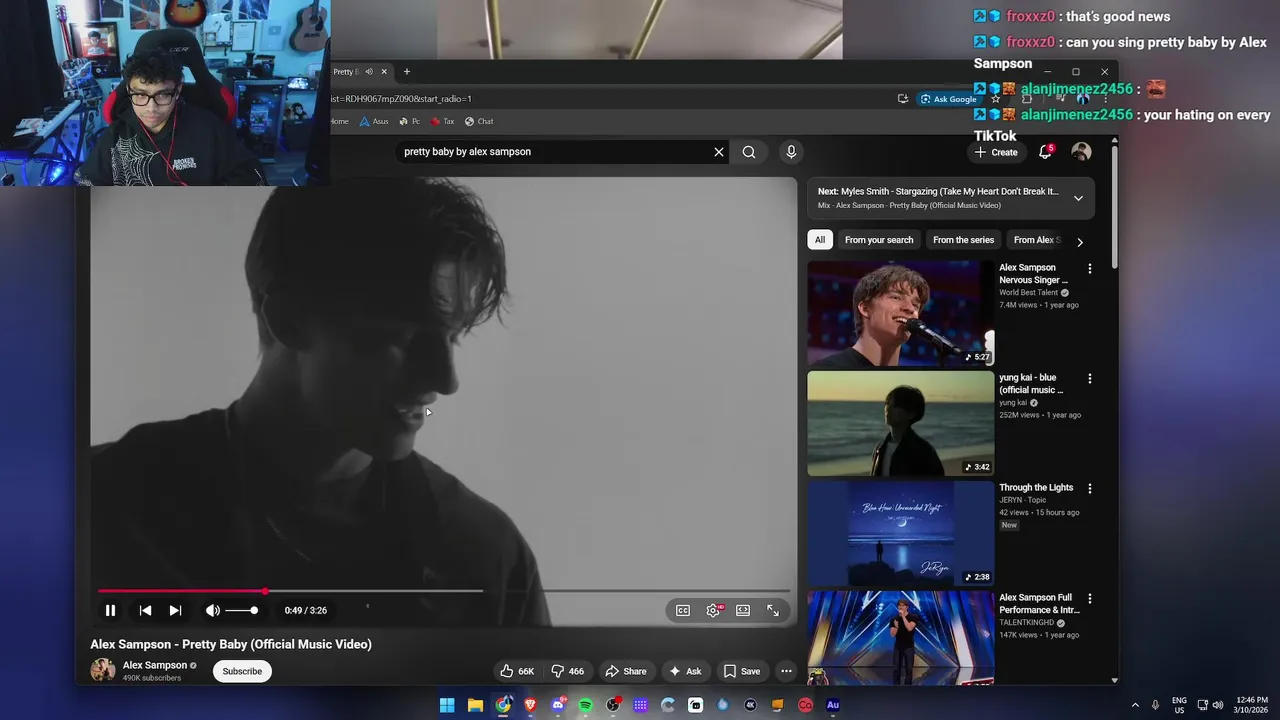Open more actions menu under the video
The width and height of the screenshot is (1280, 720).
click(x=786, y=671)
